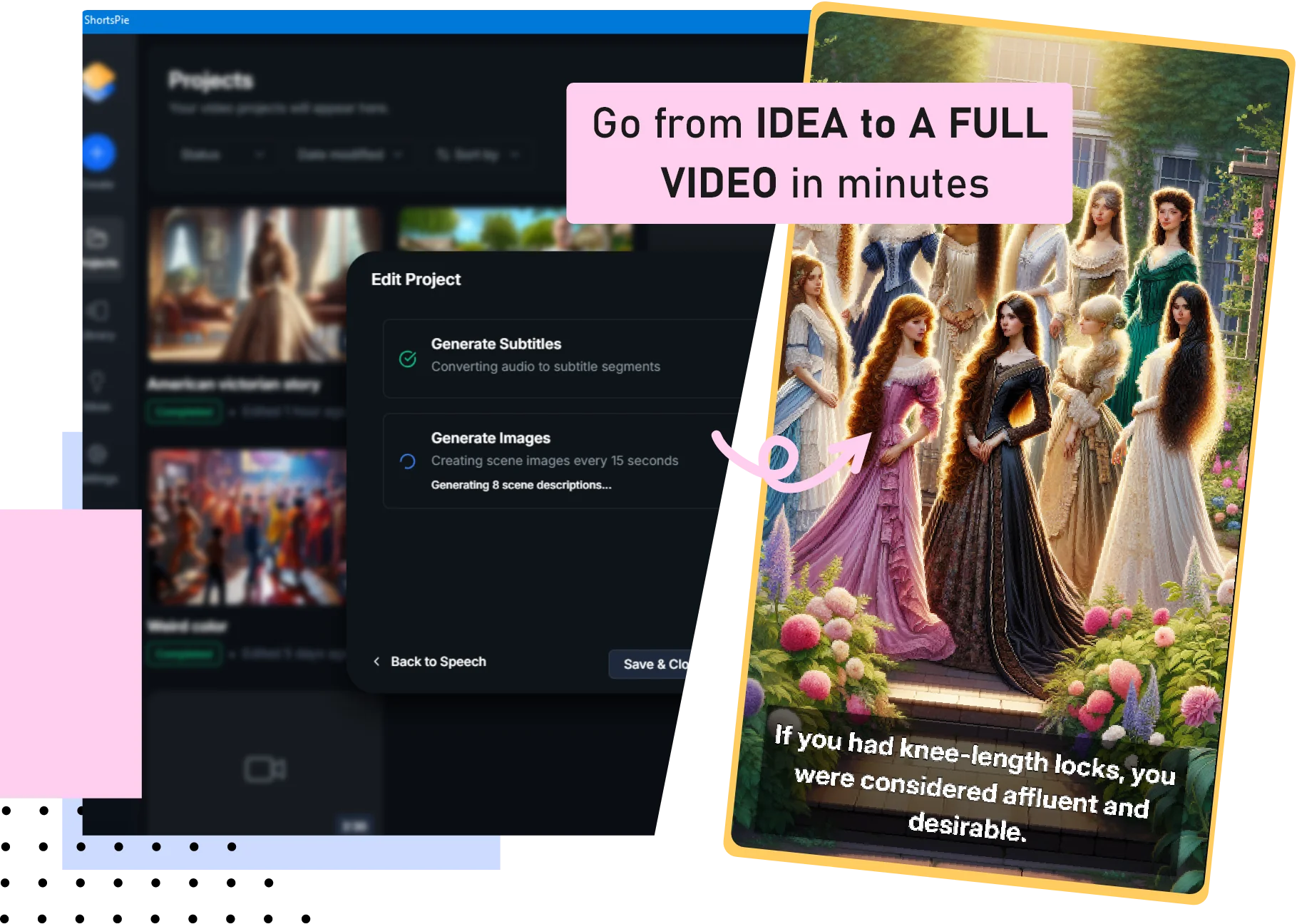Select the Generate Images step card

556,461
